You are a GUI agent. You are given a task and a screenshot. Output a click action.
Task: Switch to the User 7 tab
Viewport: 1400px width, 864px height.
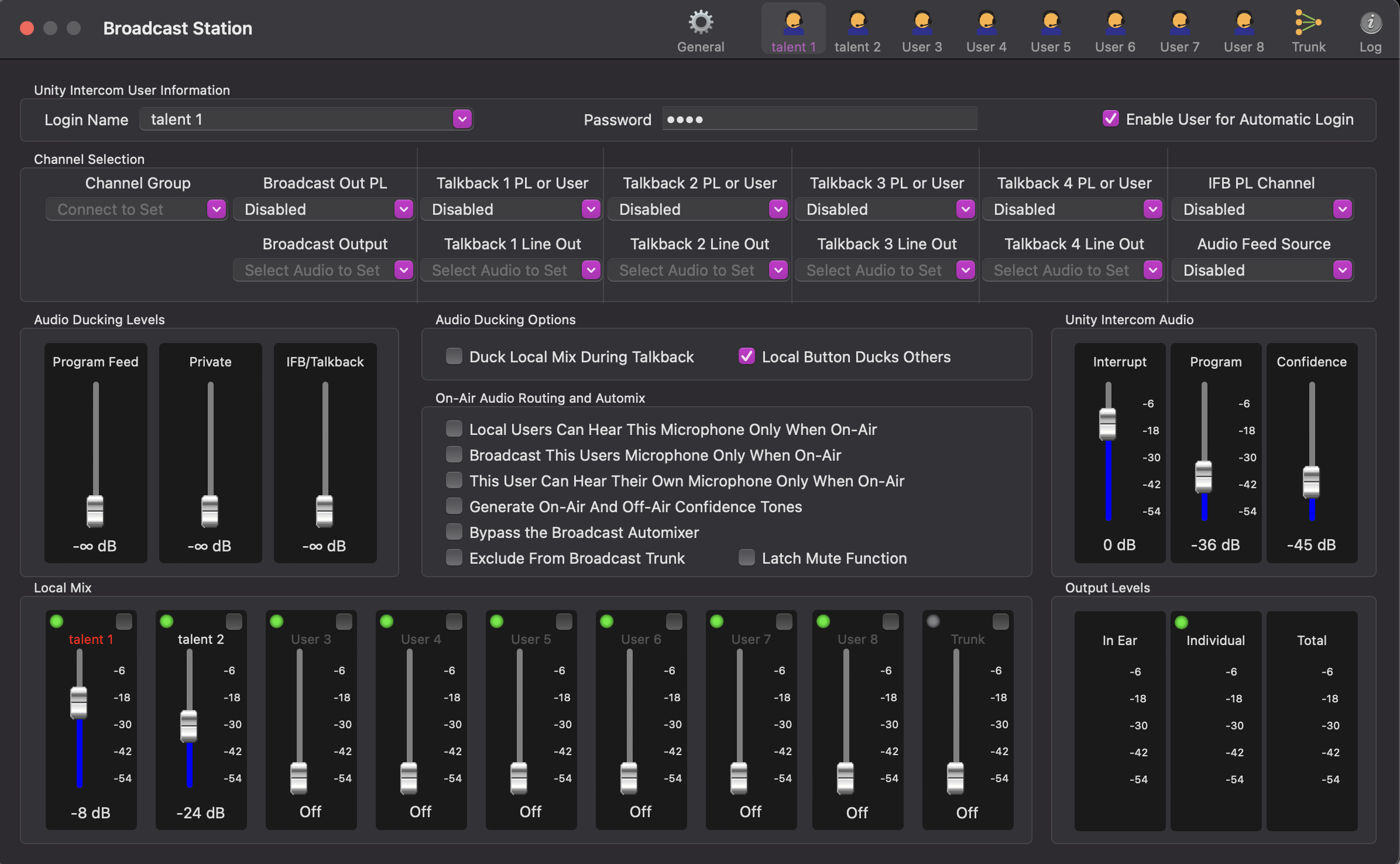[x=1179, y=47]
